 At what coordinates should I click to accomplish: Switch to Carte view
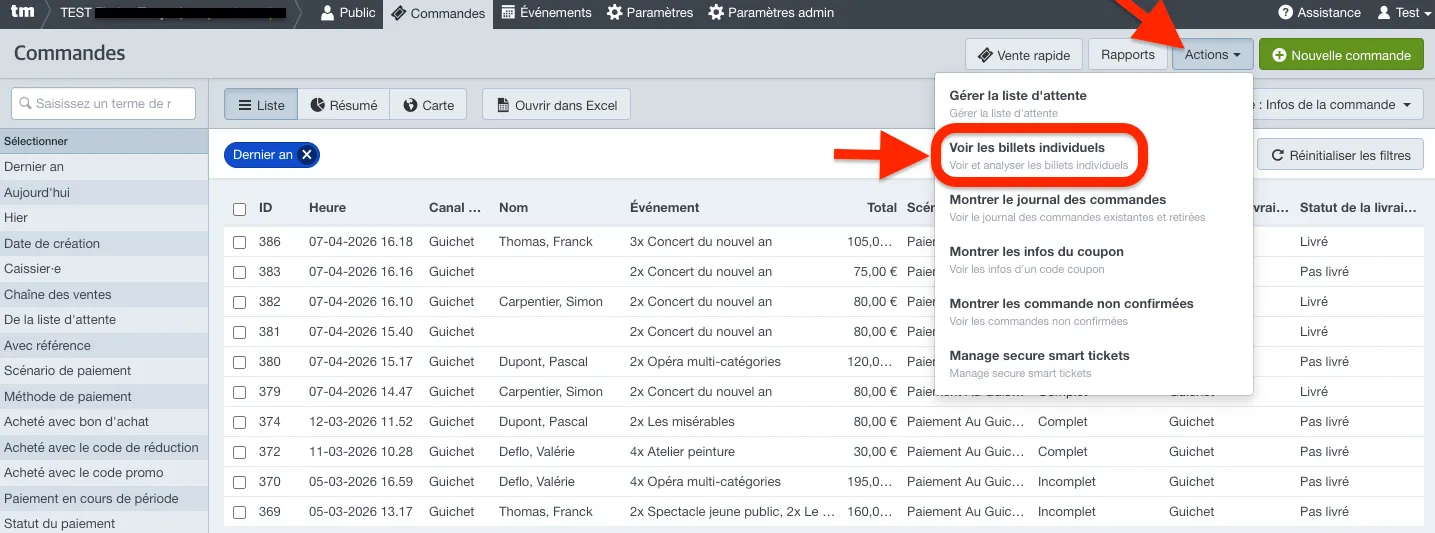428,105
